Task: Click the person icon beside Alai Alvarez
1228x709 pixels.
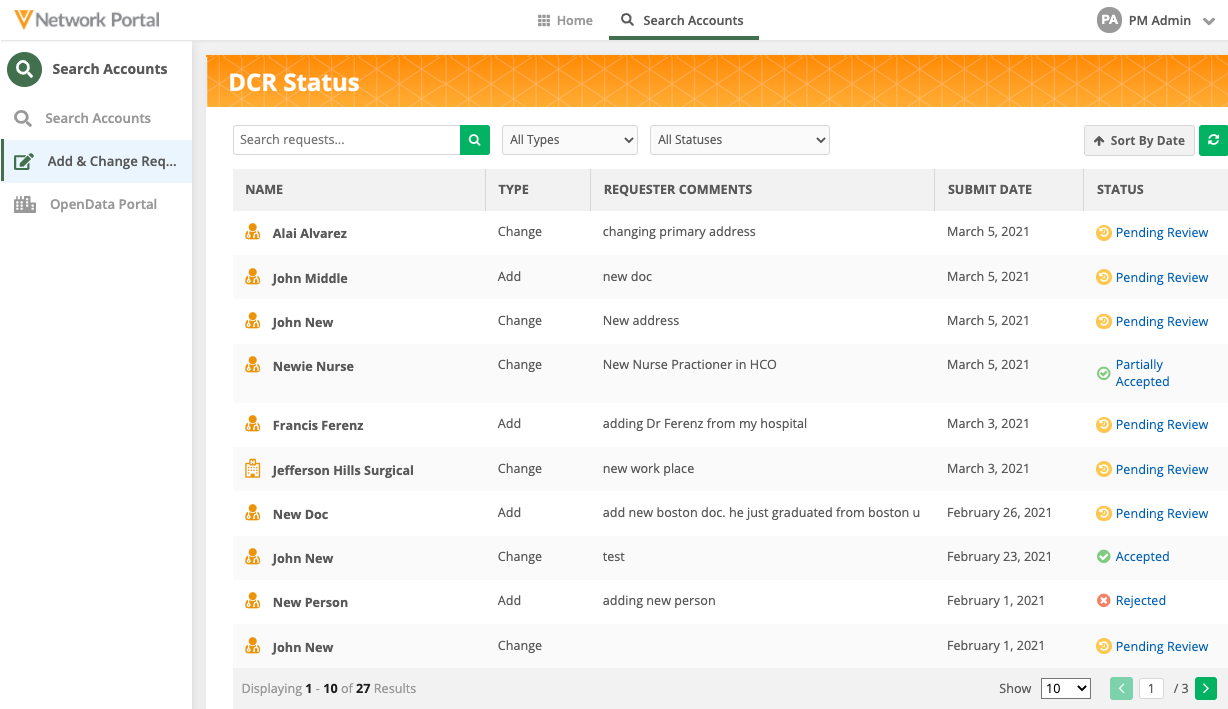Action: point(253,232)
